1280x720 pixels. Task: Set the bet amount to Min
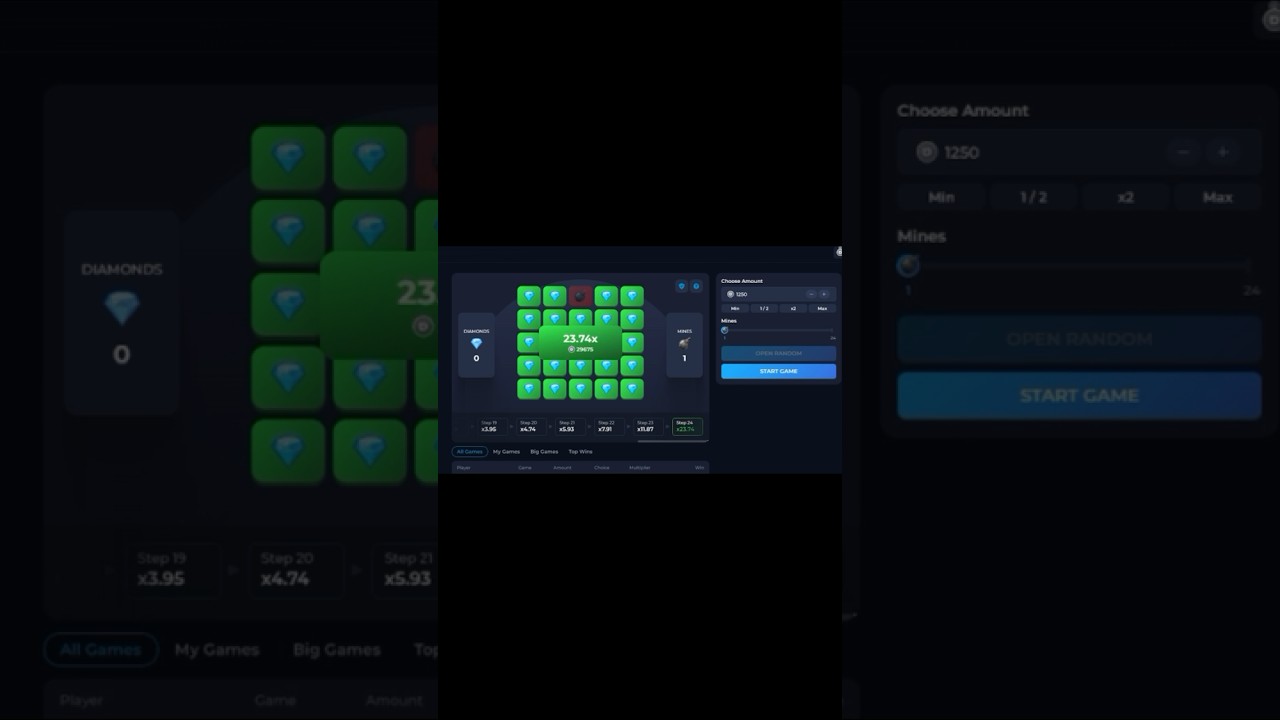click(x=735, y=308)
